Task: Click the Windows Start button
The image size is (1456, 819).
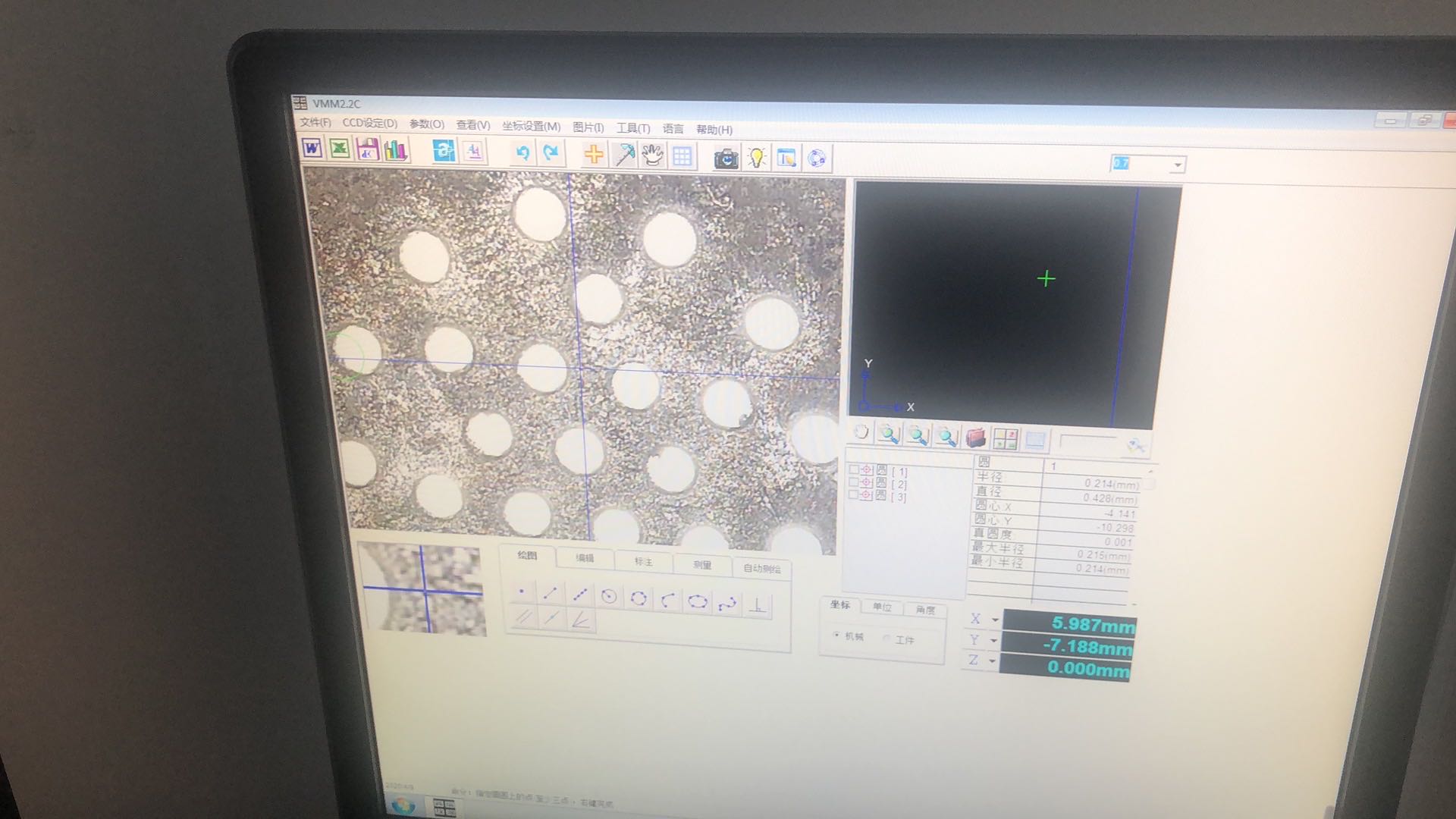Action: pos(402,805)
